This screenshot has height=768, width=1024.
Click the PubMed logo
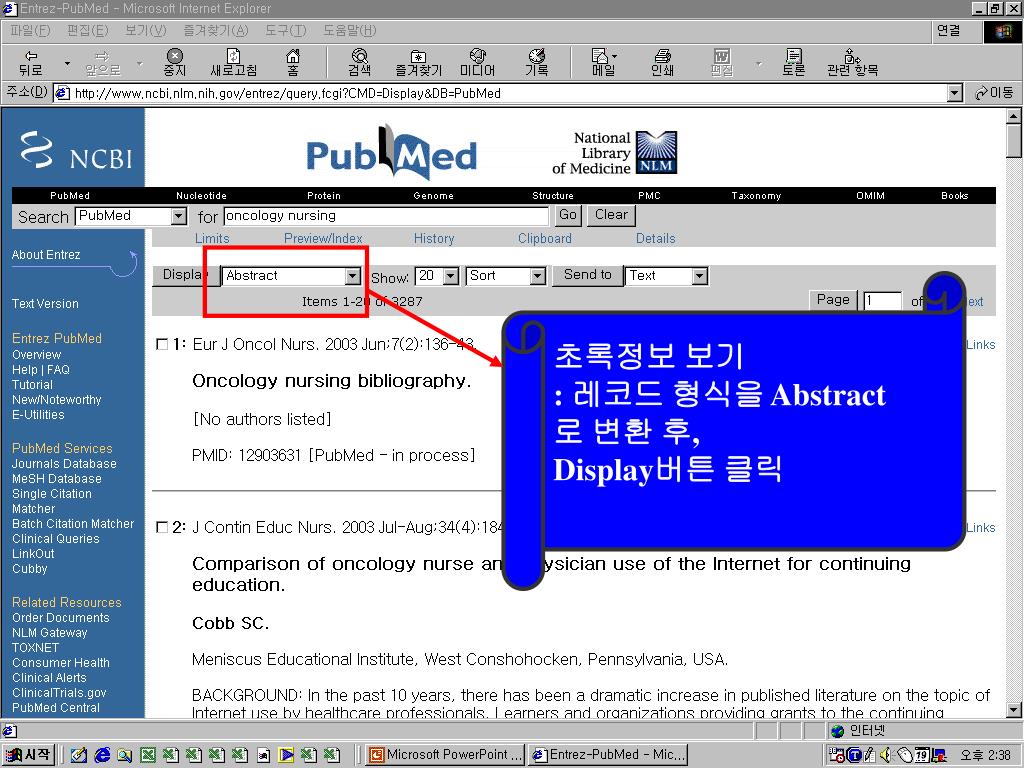point(391,153)
